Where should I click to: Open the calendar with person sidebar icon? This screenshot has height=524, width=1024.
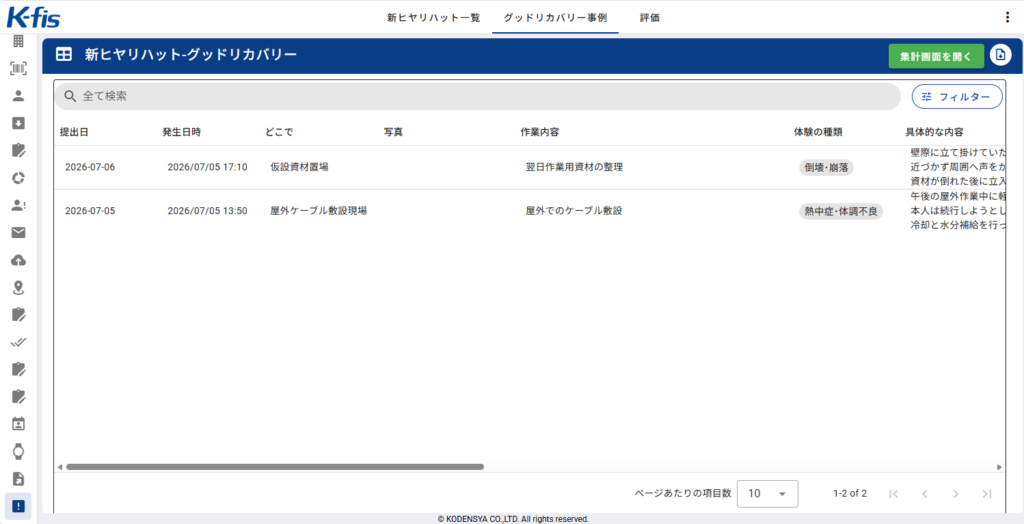[18, 423]
